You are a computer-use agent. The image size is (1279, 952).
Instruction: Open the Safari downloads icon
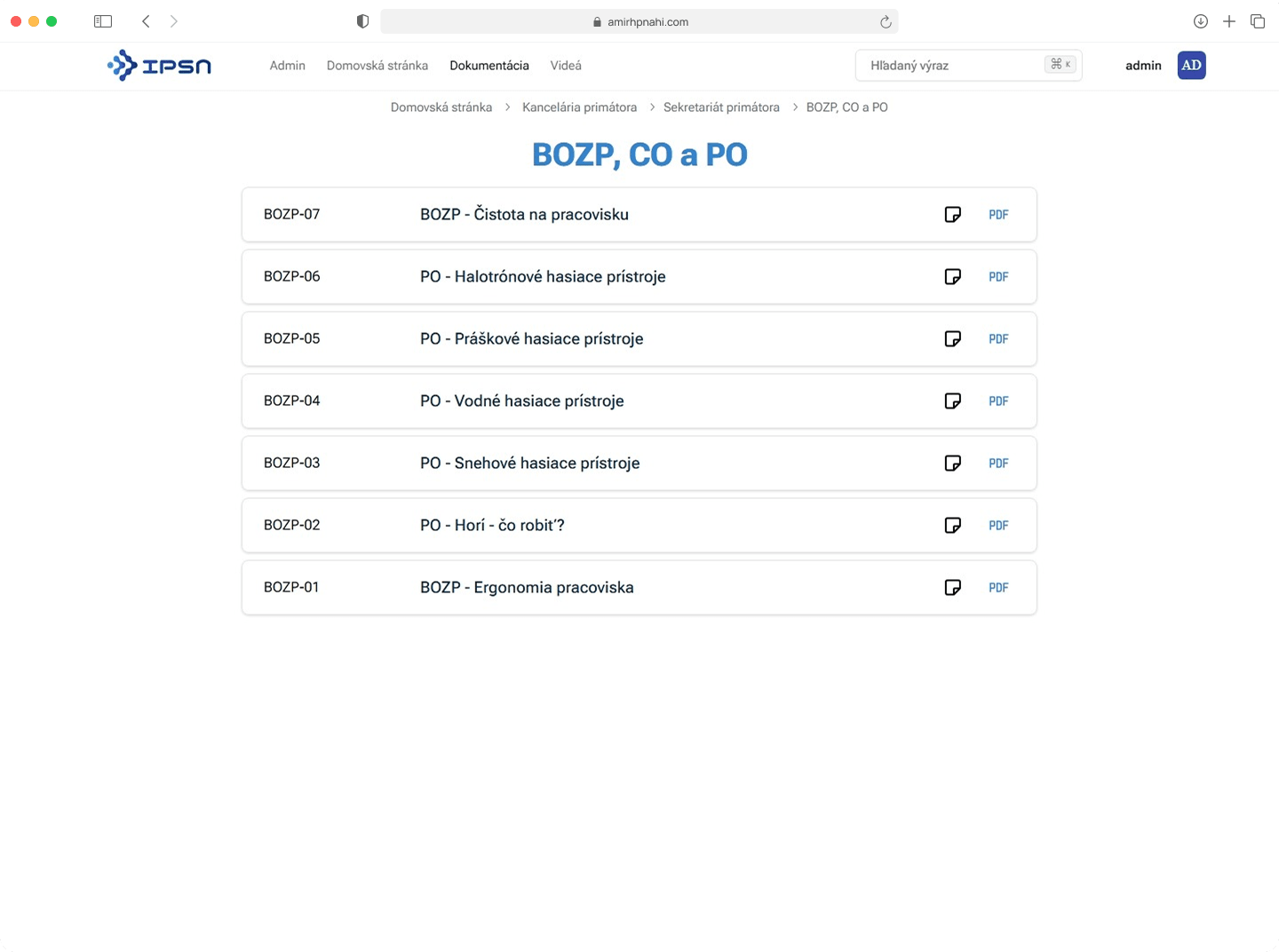click(x=1200, y=20)
